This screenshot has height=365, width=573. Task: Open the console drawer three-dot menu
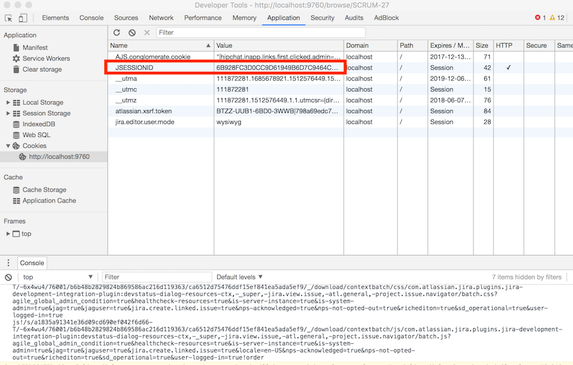8,263
